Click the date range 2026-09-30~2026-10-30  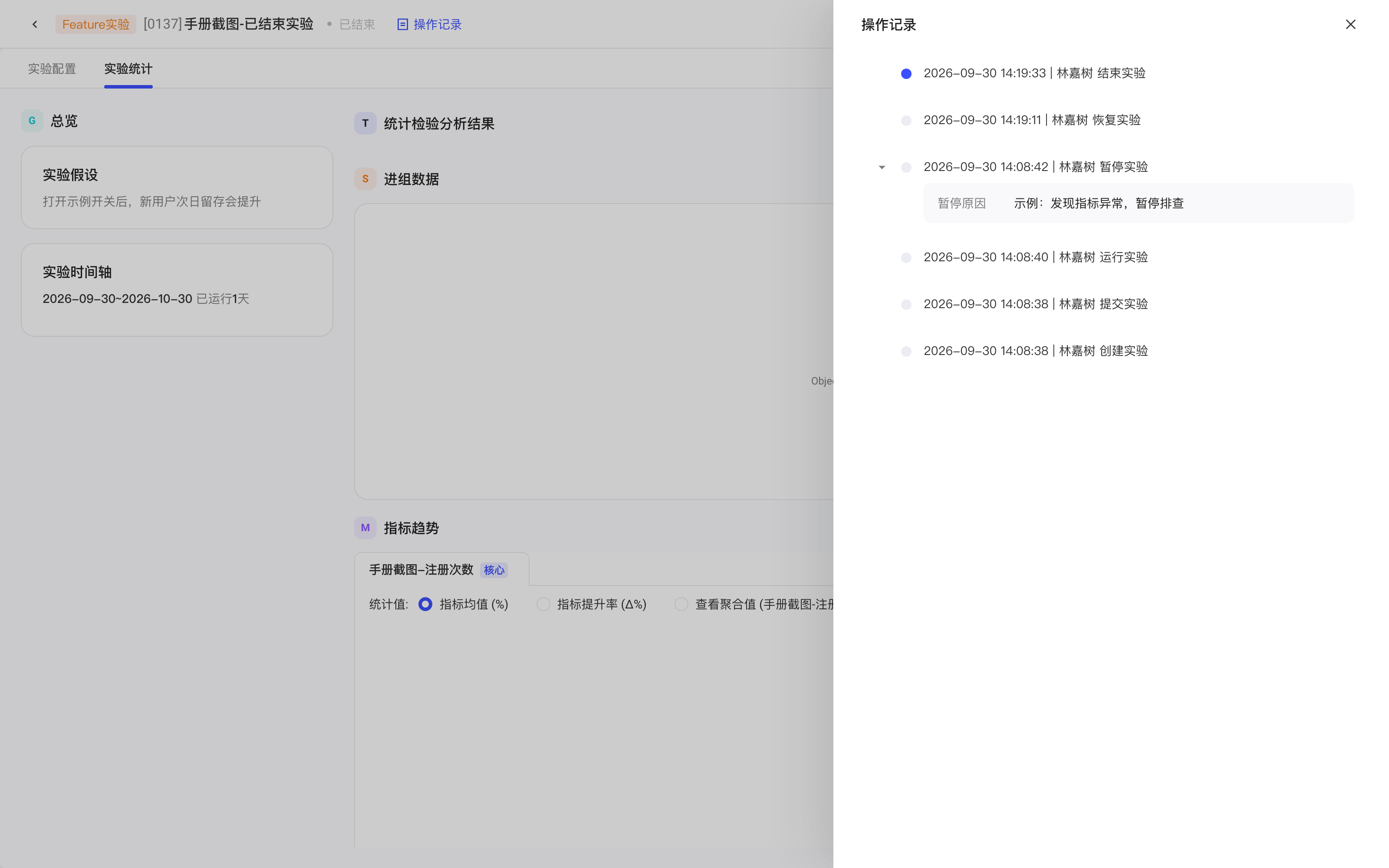pos(117,299)
